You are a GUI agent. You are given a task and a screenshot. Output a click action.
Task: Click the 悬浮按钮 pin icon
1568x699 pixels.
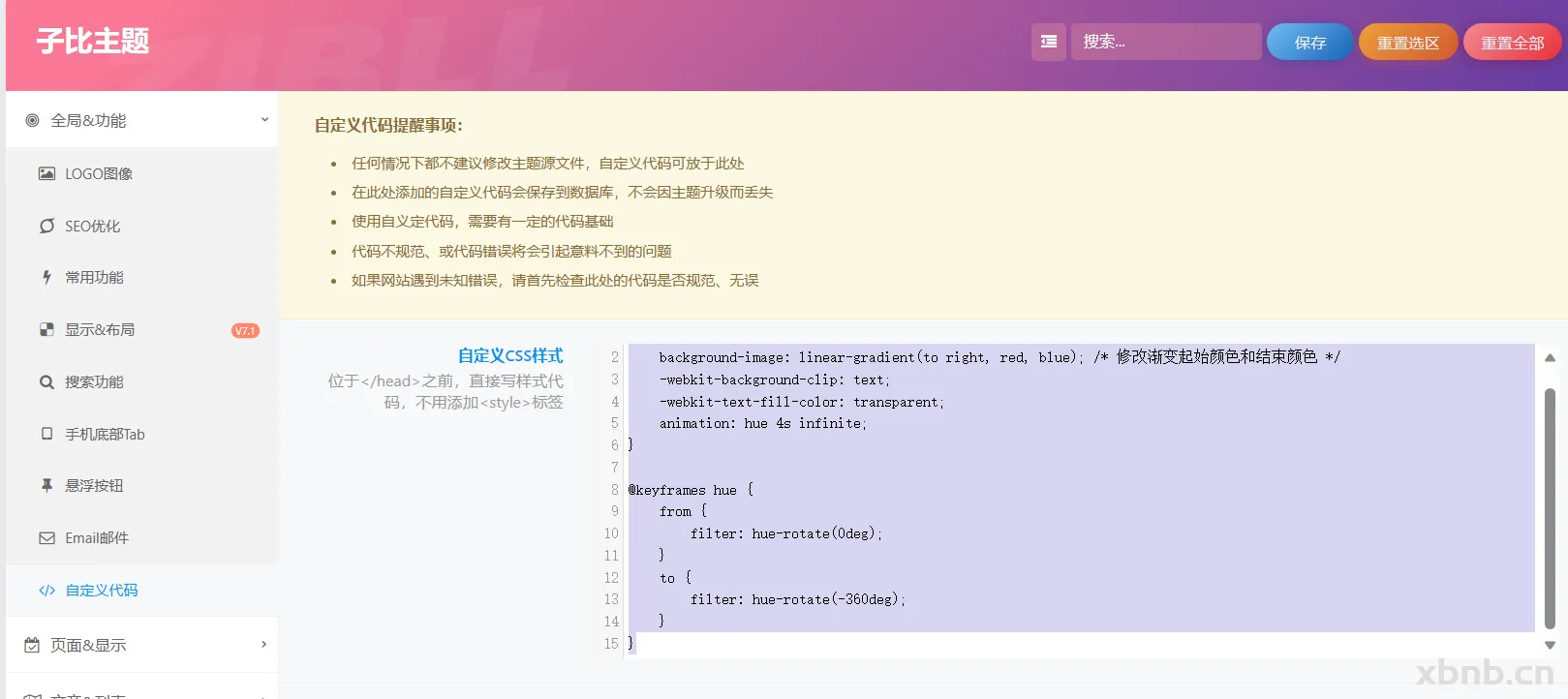tap(46, 486)
